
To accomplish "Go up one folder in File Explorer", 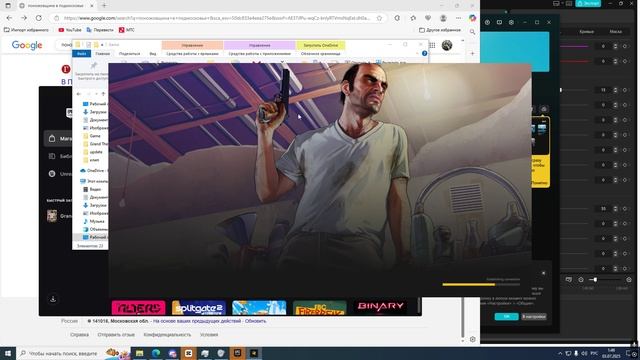I will [103, 94].
